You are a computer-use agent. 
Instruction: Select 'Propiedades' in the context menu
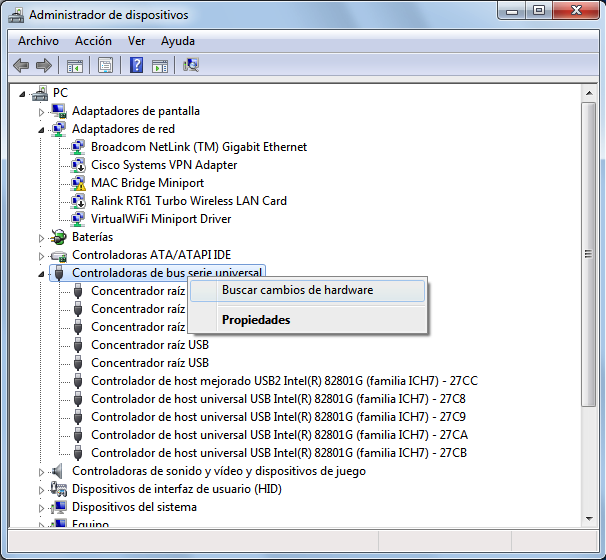click(x=256, y=320)
